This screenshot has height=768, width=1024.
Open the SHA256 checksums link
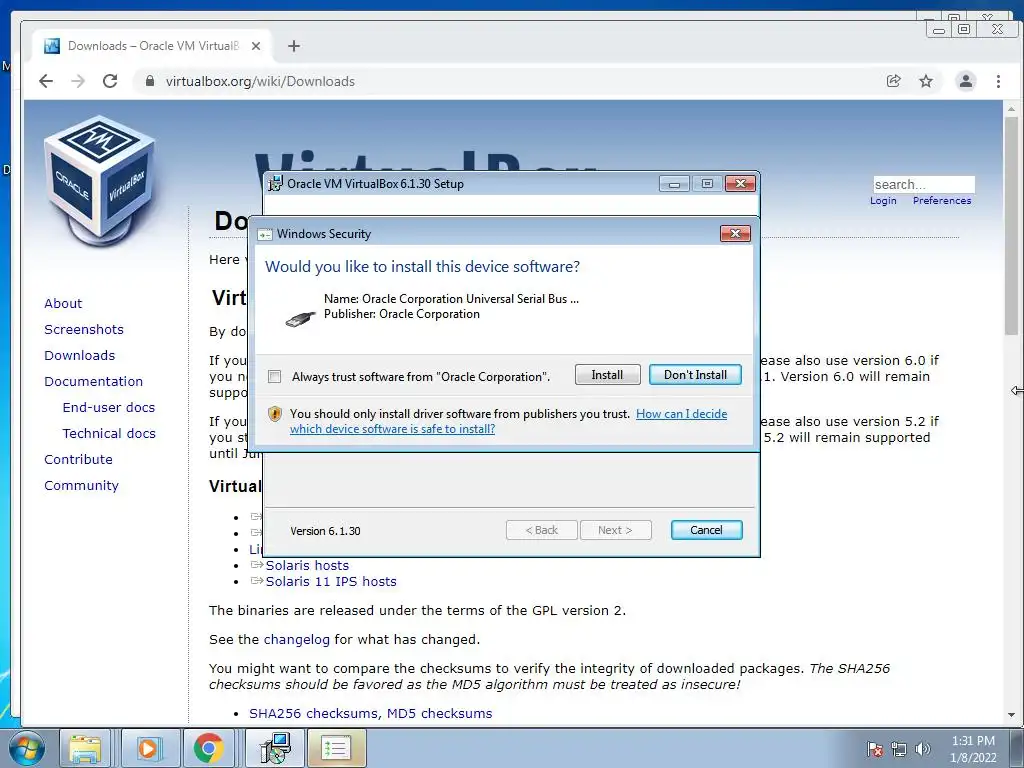pyautogui.click(x=315, y=713)
